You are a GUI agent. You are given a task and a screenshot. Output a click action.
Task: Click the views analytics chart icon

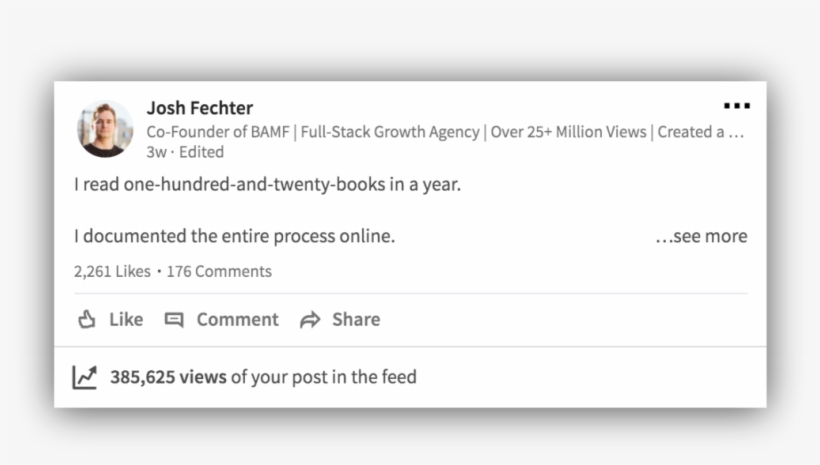[85, 377]
